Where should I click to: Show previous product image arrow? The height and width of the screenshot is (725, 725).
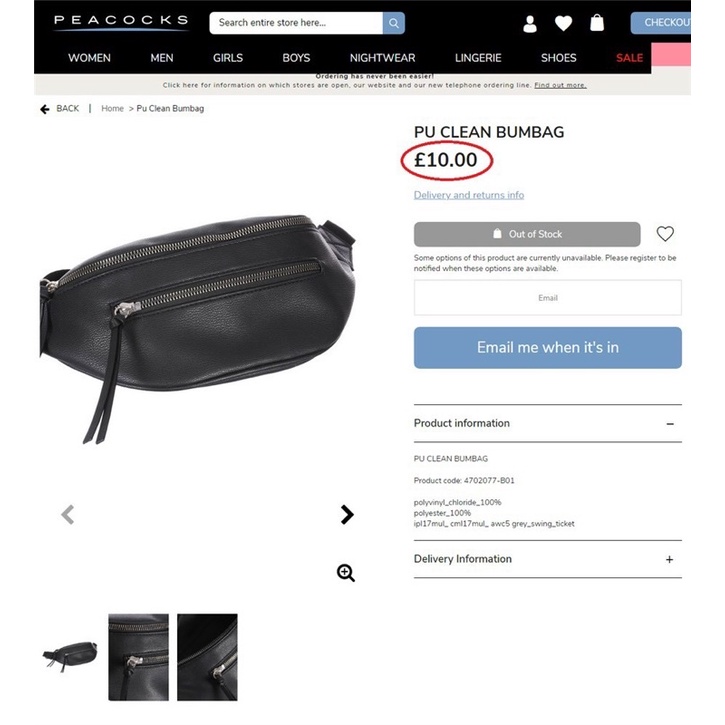[x=68, y=514]
